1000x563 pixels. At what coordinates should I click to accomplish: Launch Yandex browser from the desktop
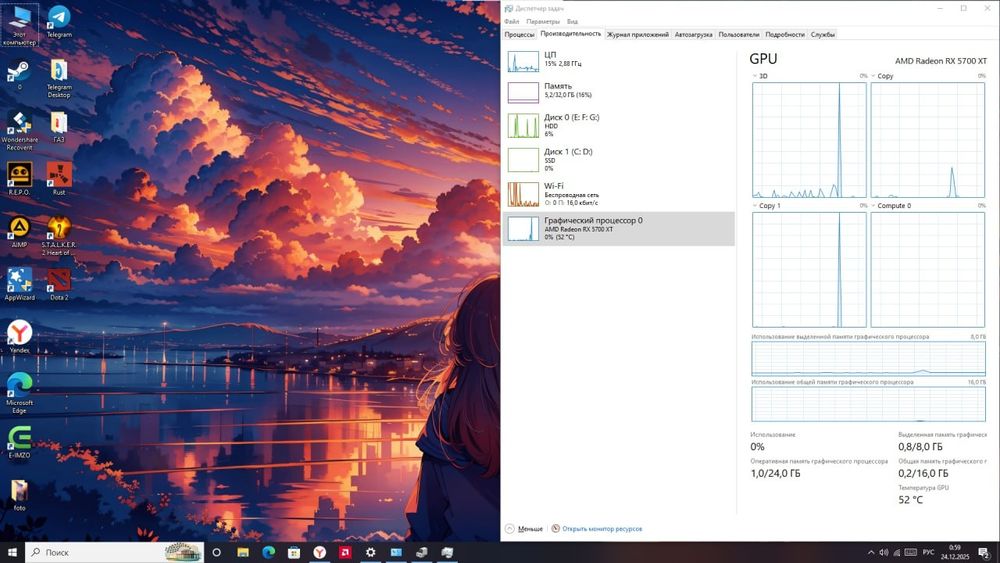19,334
